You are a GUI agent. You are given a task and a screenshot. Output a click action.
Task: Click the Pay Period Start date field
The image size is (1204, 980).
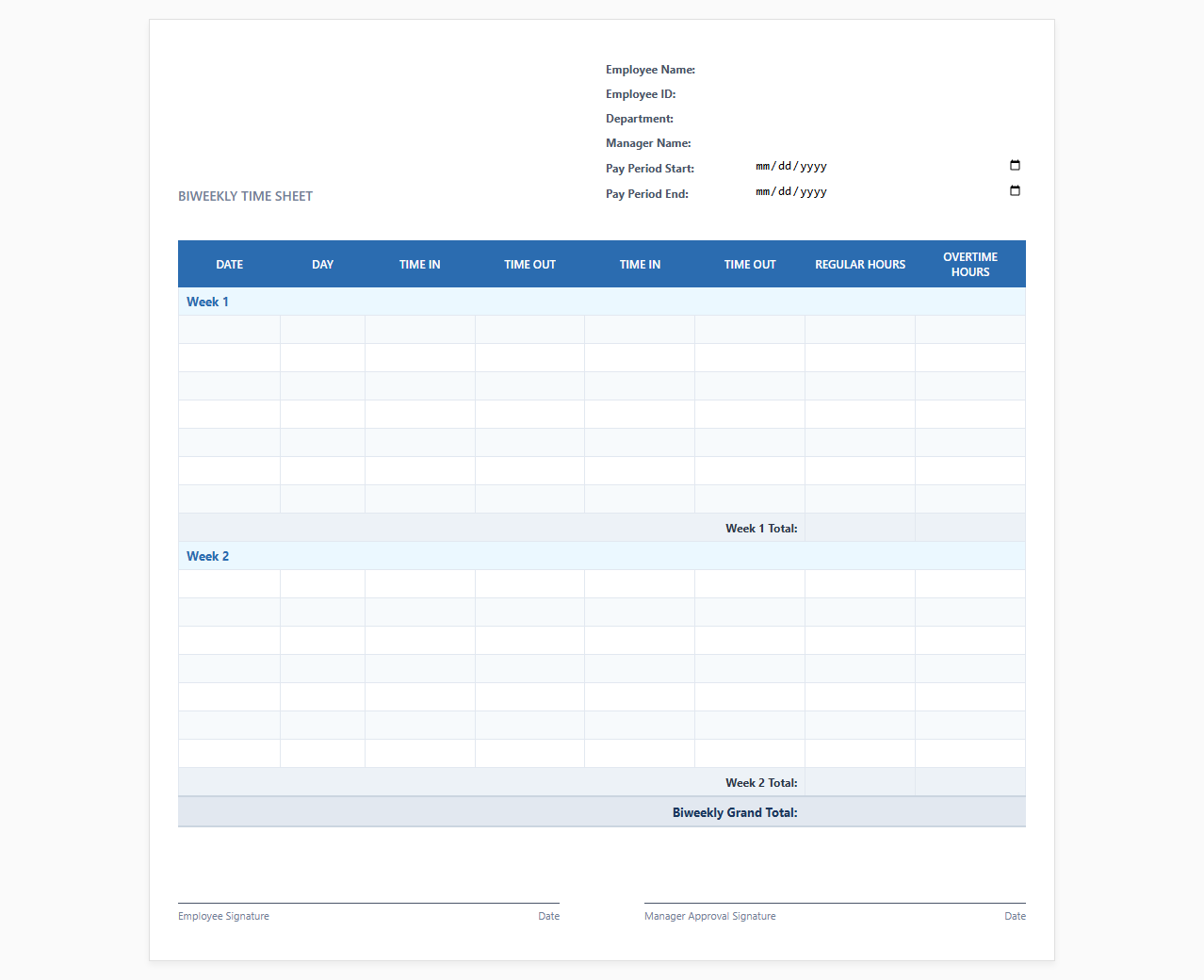888,166
